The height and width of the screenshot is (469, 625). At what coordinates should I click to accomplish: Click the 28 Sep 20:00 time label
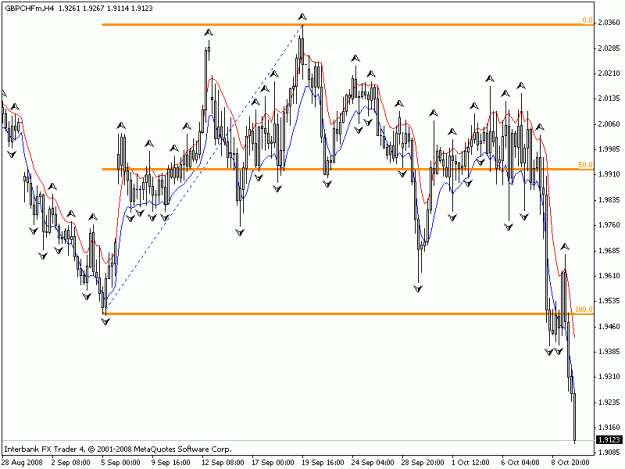click(x=423, y=463)
